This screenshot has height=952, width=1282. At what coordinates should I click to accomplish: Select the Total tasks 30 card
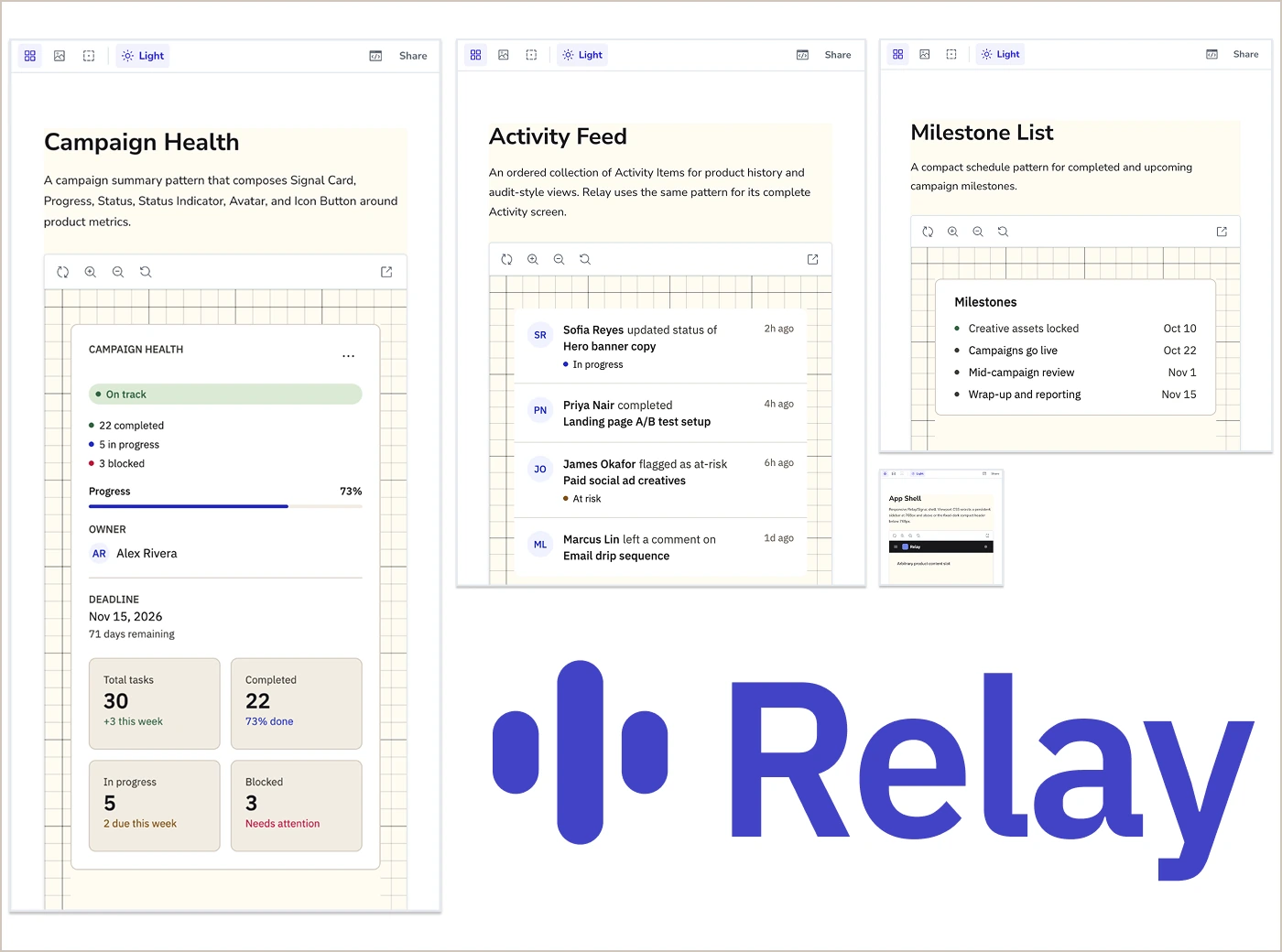point(155,704)
